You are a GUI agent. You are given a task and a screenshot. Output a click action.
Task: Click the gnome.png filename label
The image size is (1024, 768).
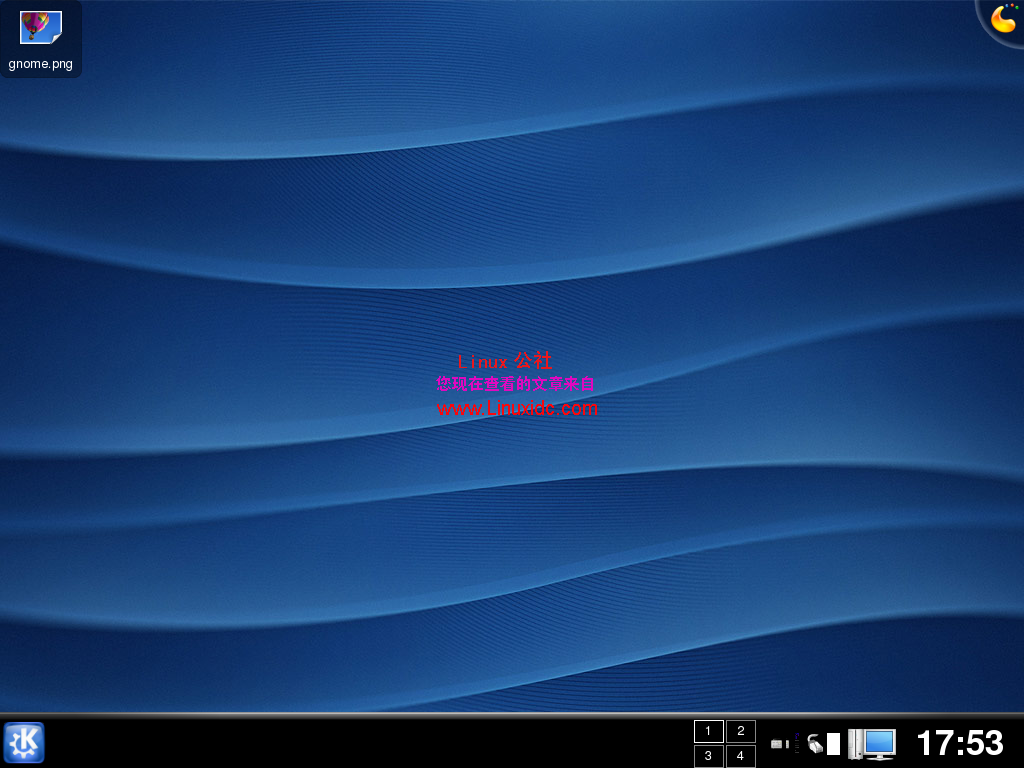[39, 64]
